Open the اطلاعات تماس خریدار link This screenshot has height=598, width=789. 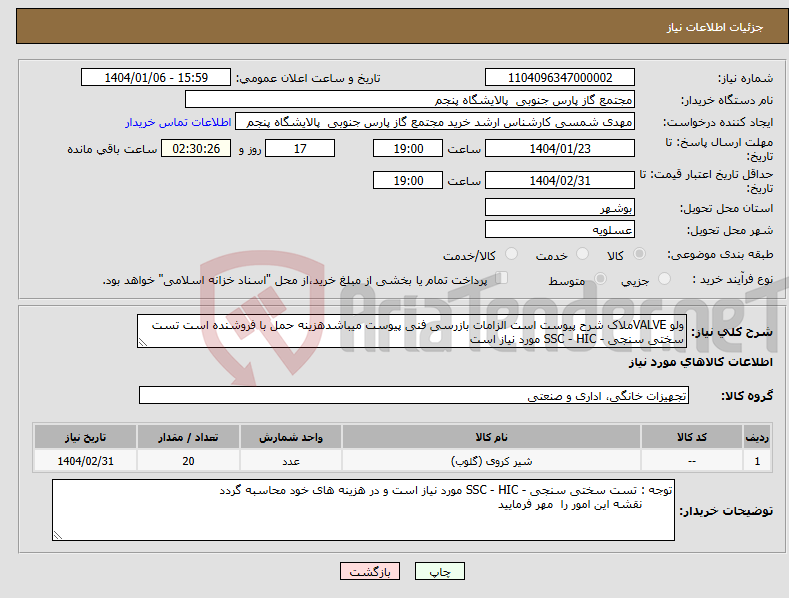178,122
